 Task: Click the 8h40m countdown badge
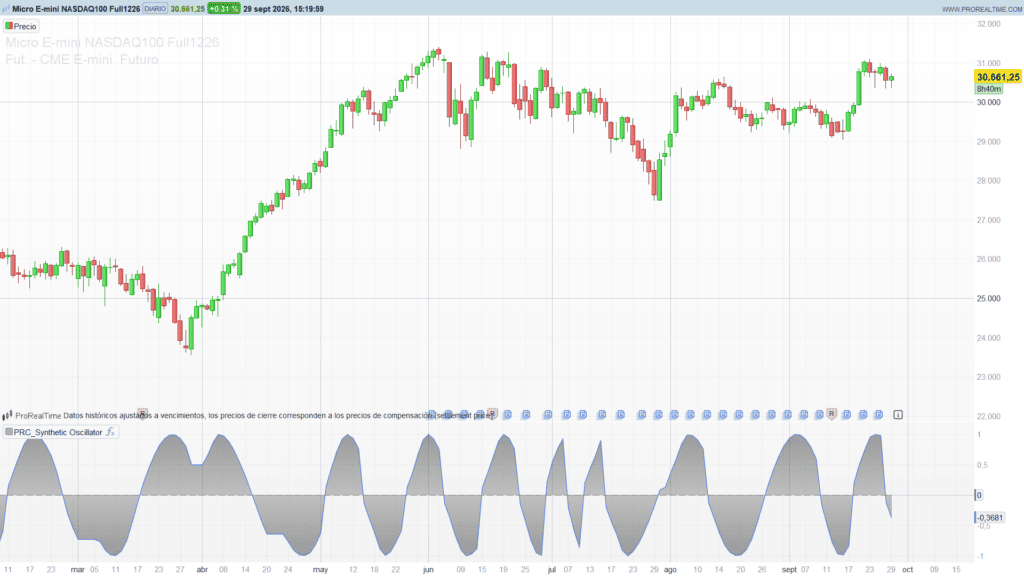pos(989,89)
